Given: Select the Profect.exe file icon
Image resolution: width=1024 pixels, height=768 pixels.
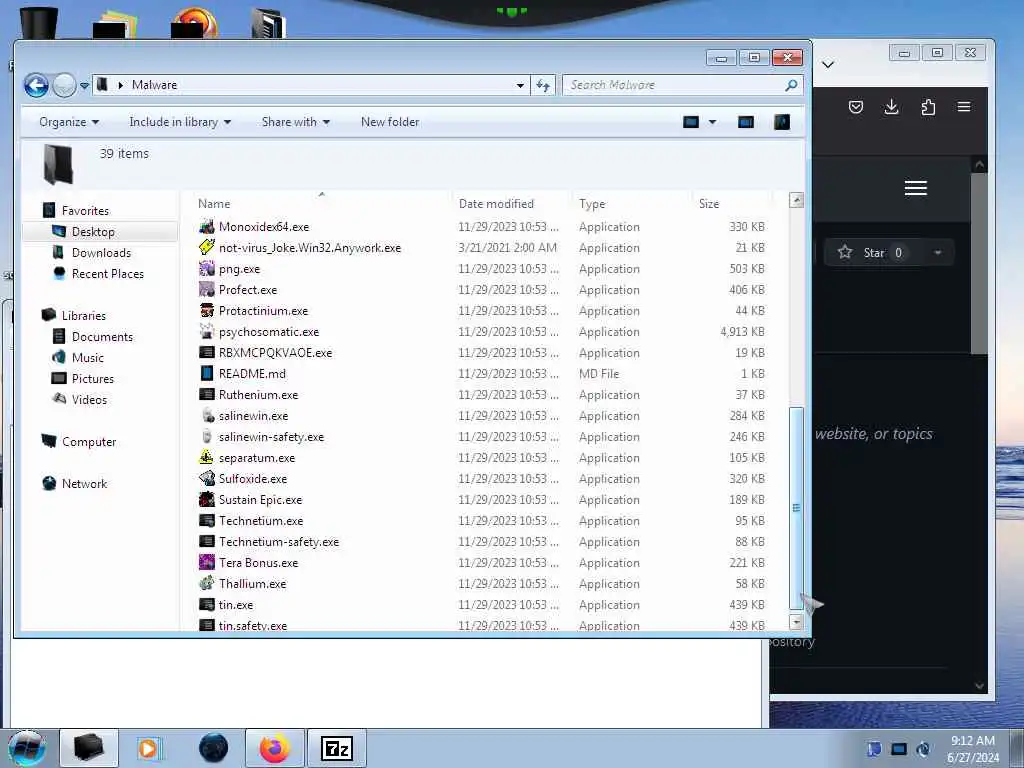Looking at the screenshot, I should click(207, 289).
